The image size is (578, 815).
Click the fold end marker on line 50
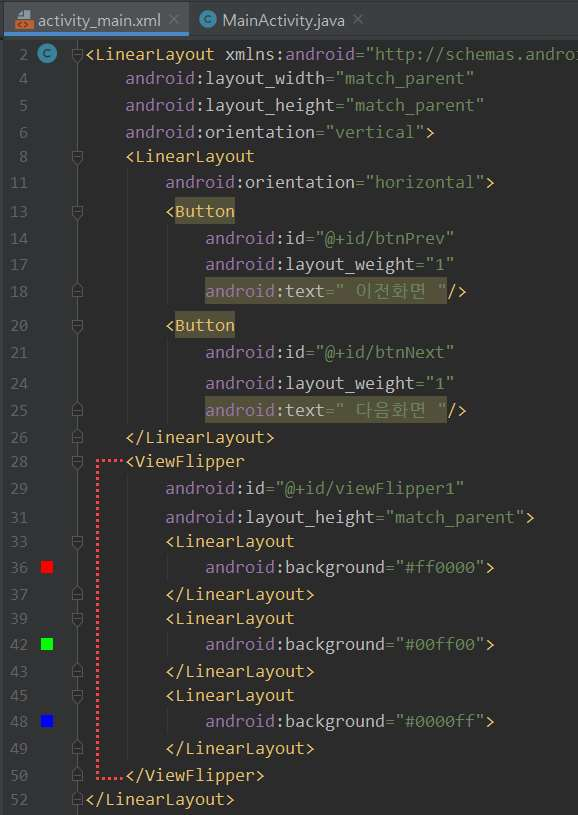(77, 775)
